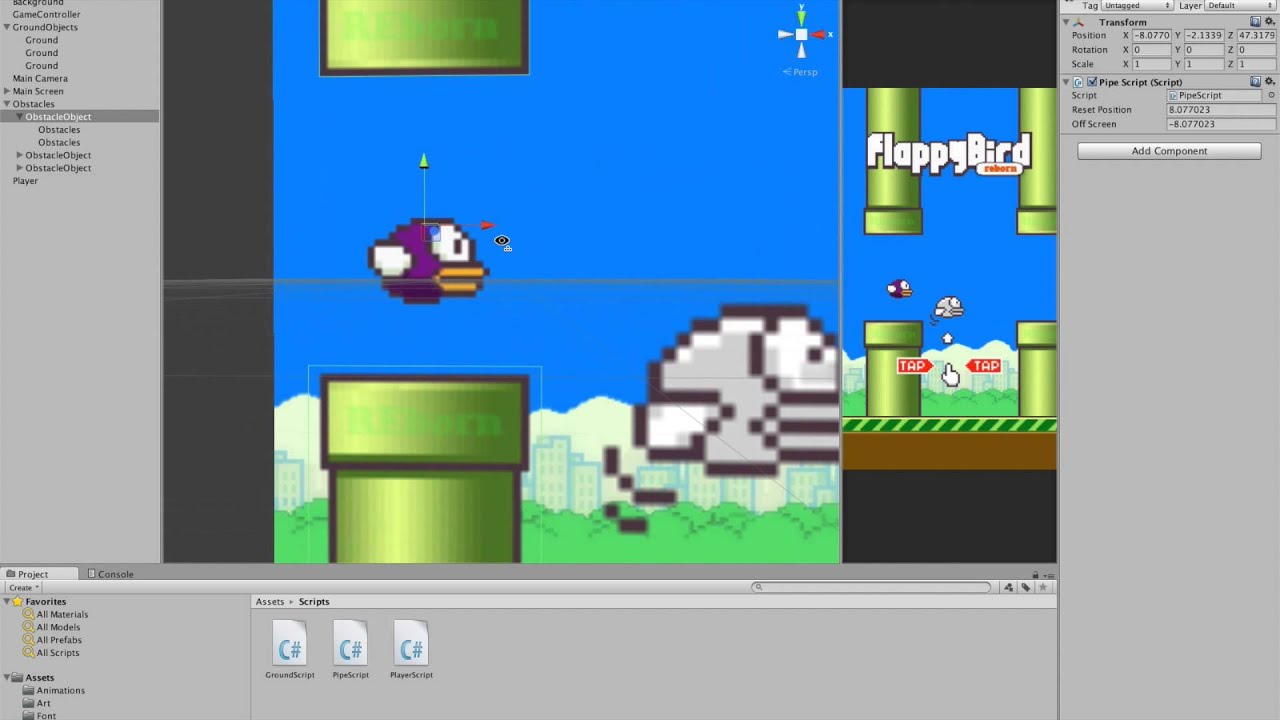
Task: Open the Tag dropdown showing Untagged
Action: pos(1138,6)
